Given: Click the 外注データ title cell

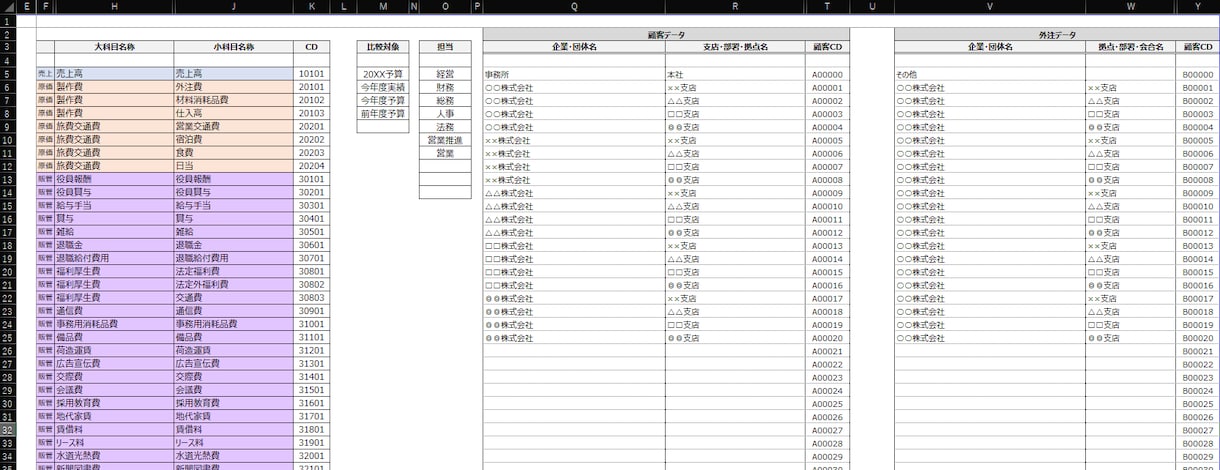Looking at the screenshot, I should 1057,34.
